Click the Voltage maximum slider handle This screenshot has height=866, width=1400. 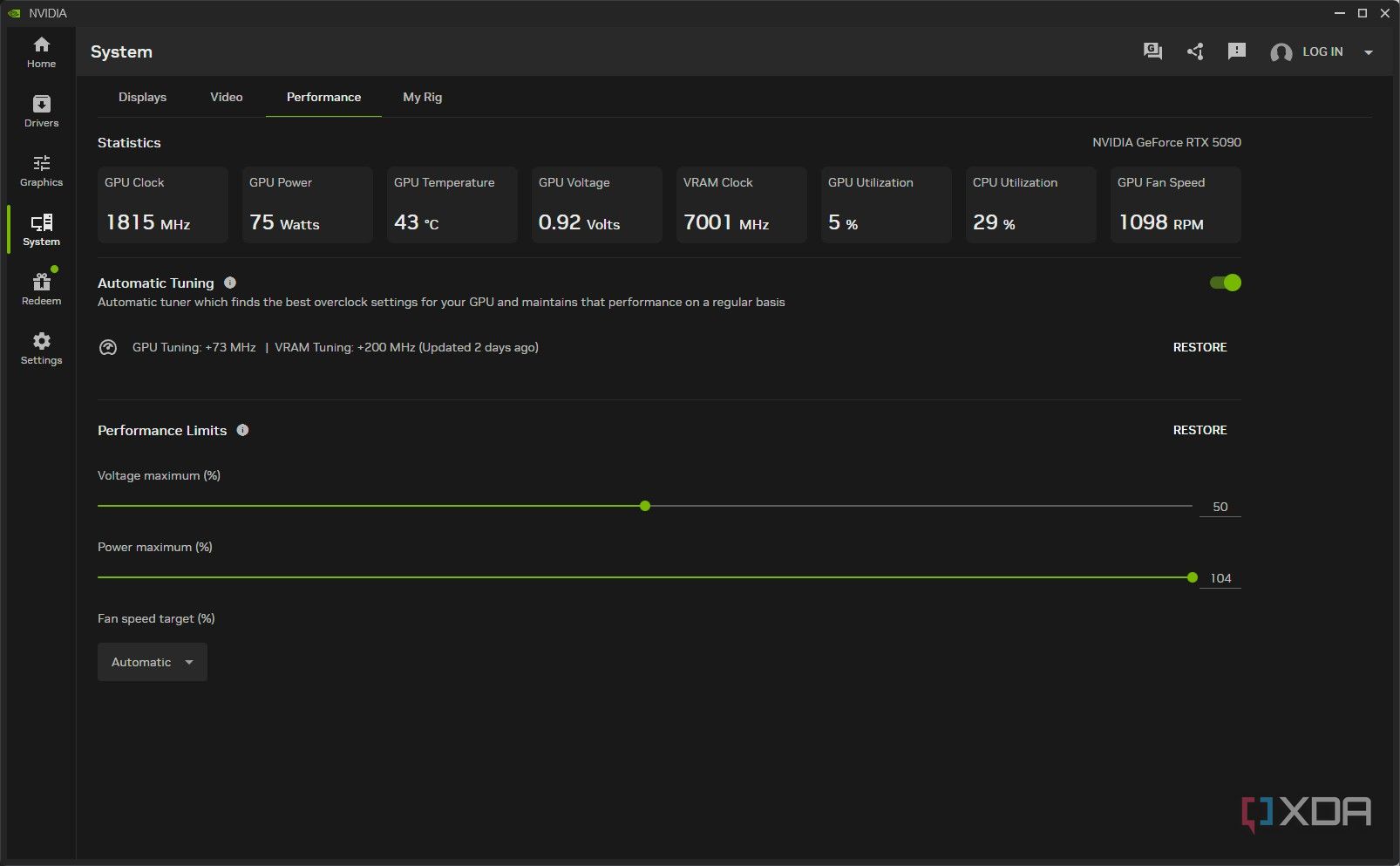click(x=645, y=506)
